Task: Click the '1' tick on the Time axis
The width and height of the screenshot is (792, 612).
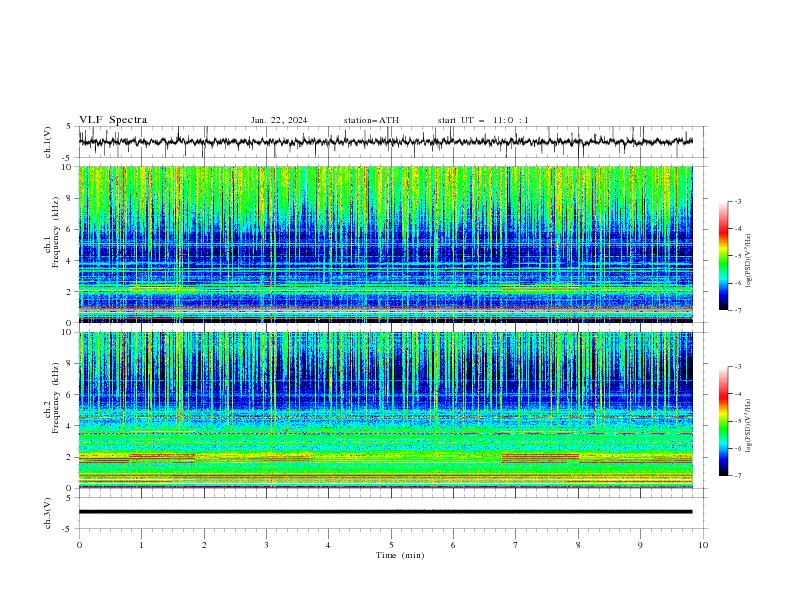Action: (142, 545)
